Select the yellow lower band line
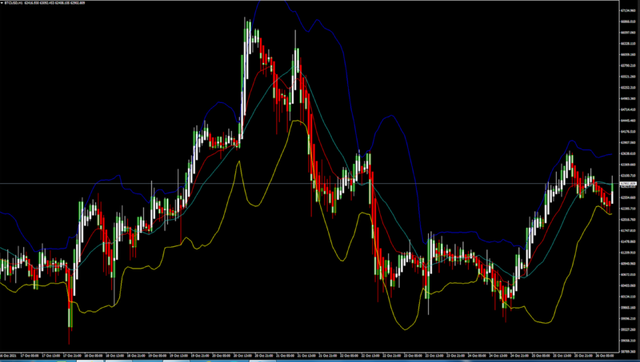 pos(404,329)
